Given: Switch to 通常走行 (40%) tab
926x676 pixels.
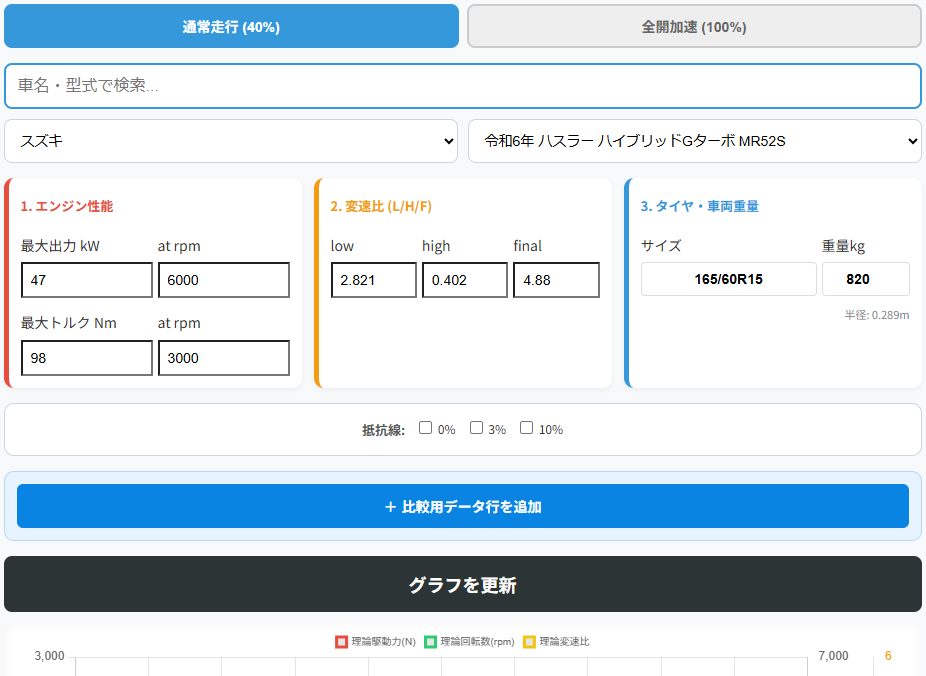Looking at the screenshot, I should pos(231,27).
